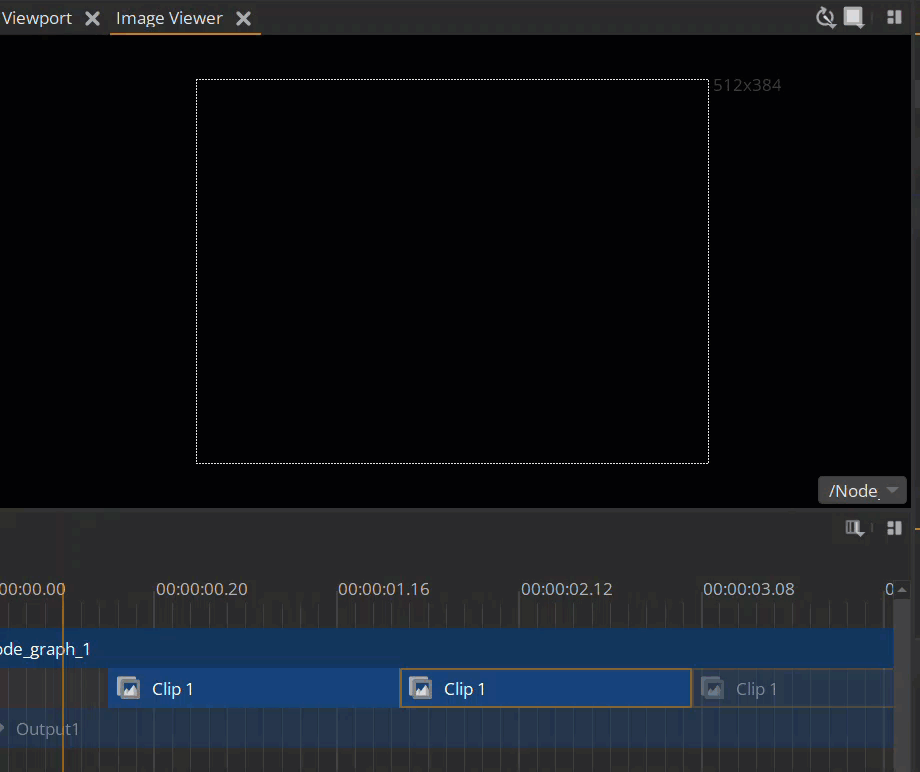Click the selected Clip 1 image icon
This screenshot has width=920, height=772.
point(421,688)
